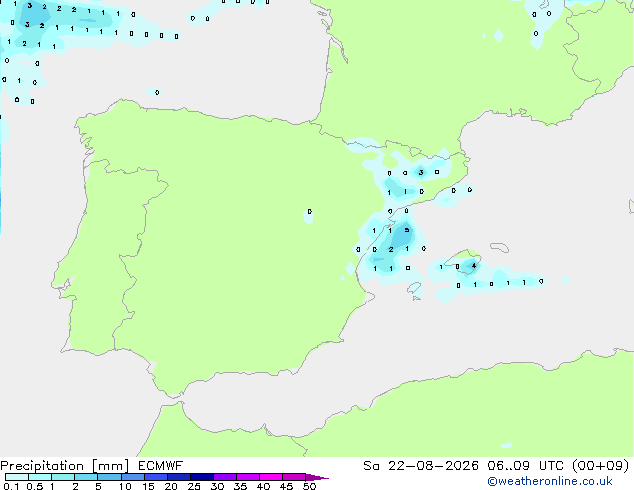
Task: Click the '5' precipitation value near Castellón coast
Action: [407, 230]
